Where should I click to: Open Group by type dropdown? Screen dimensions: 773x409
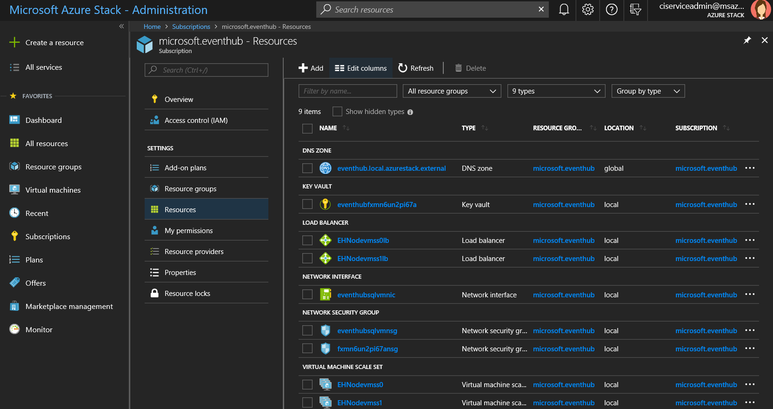pyautogui.click(x=648, y=91)
